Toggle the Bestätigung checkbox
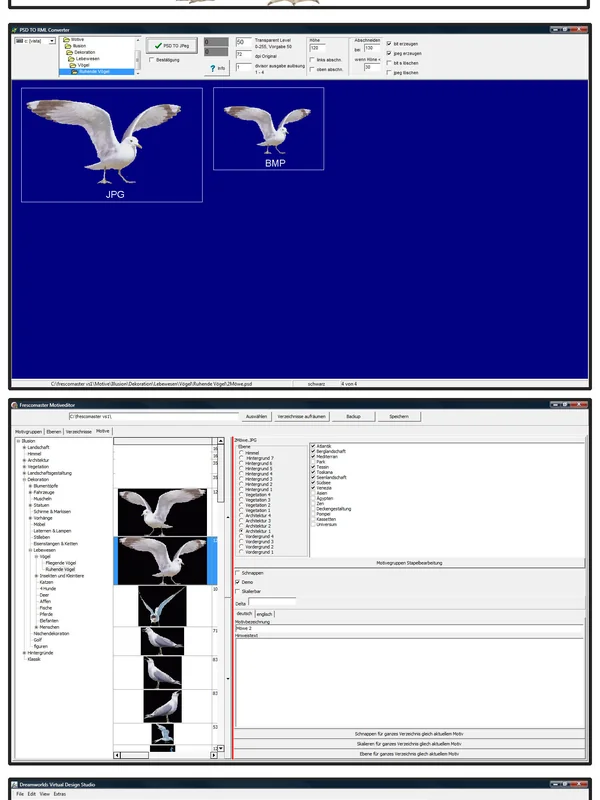This screenshot has width=600, height=800. tap(152, 60)
